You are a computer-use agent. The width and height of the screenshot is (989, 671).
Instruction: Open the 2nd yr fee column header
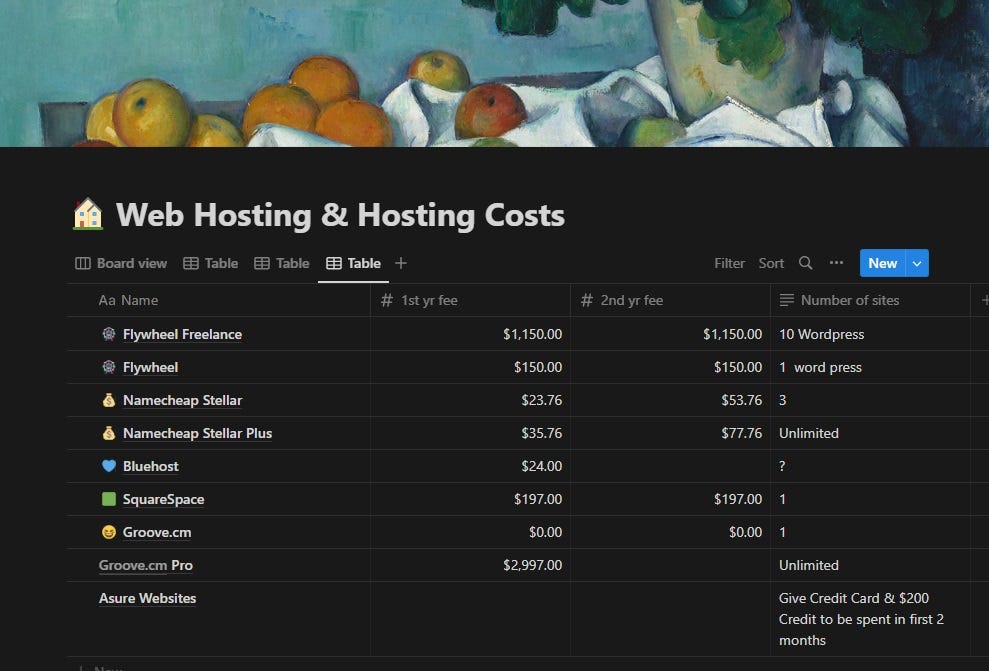[x=670, y=300]
